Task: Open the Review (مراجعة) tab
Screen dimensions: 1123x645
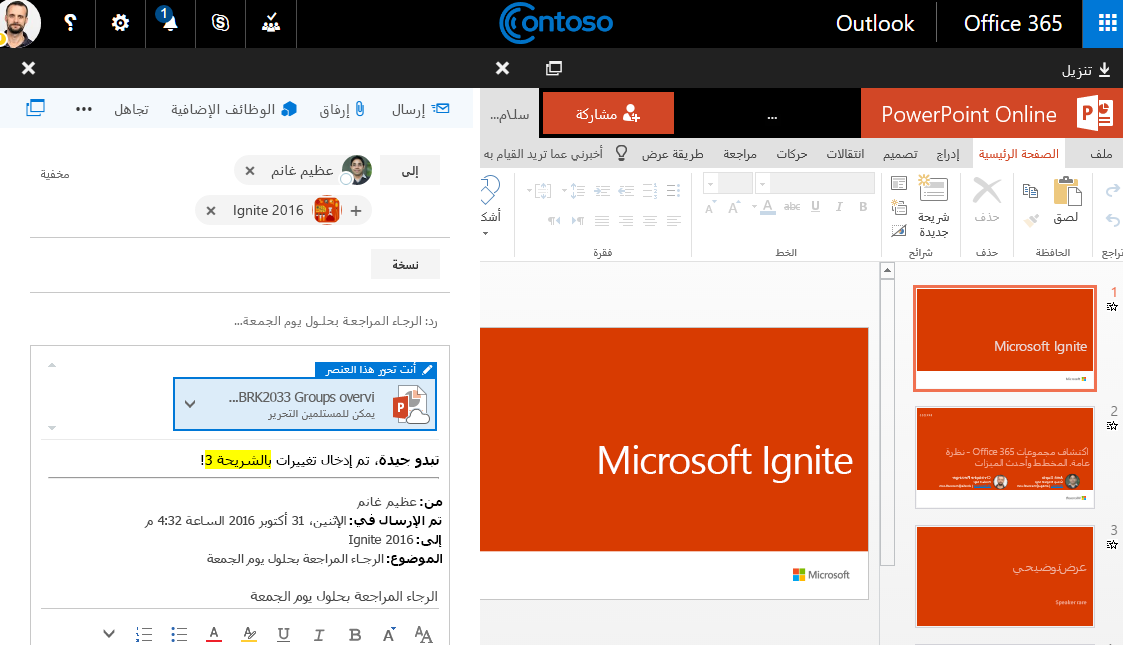Action: 740,153
